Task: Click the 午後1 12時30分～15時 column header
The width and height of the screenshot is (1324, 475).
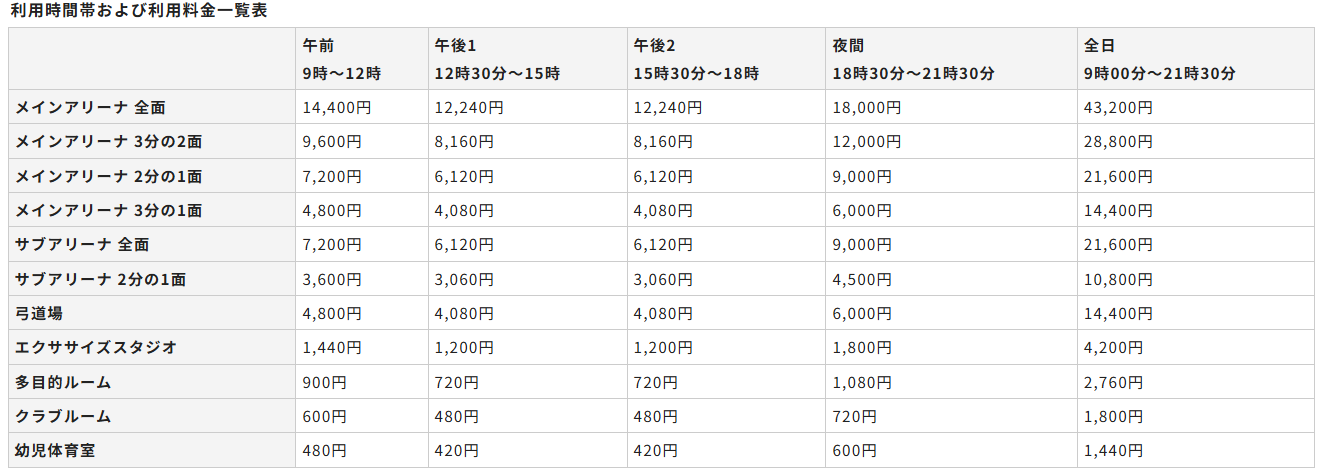Action: click(x=497, y=59)
